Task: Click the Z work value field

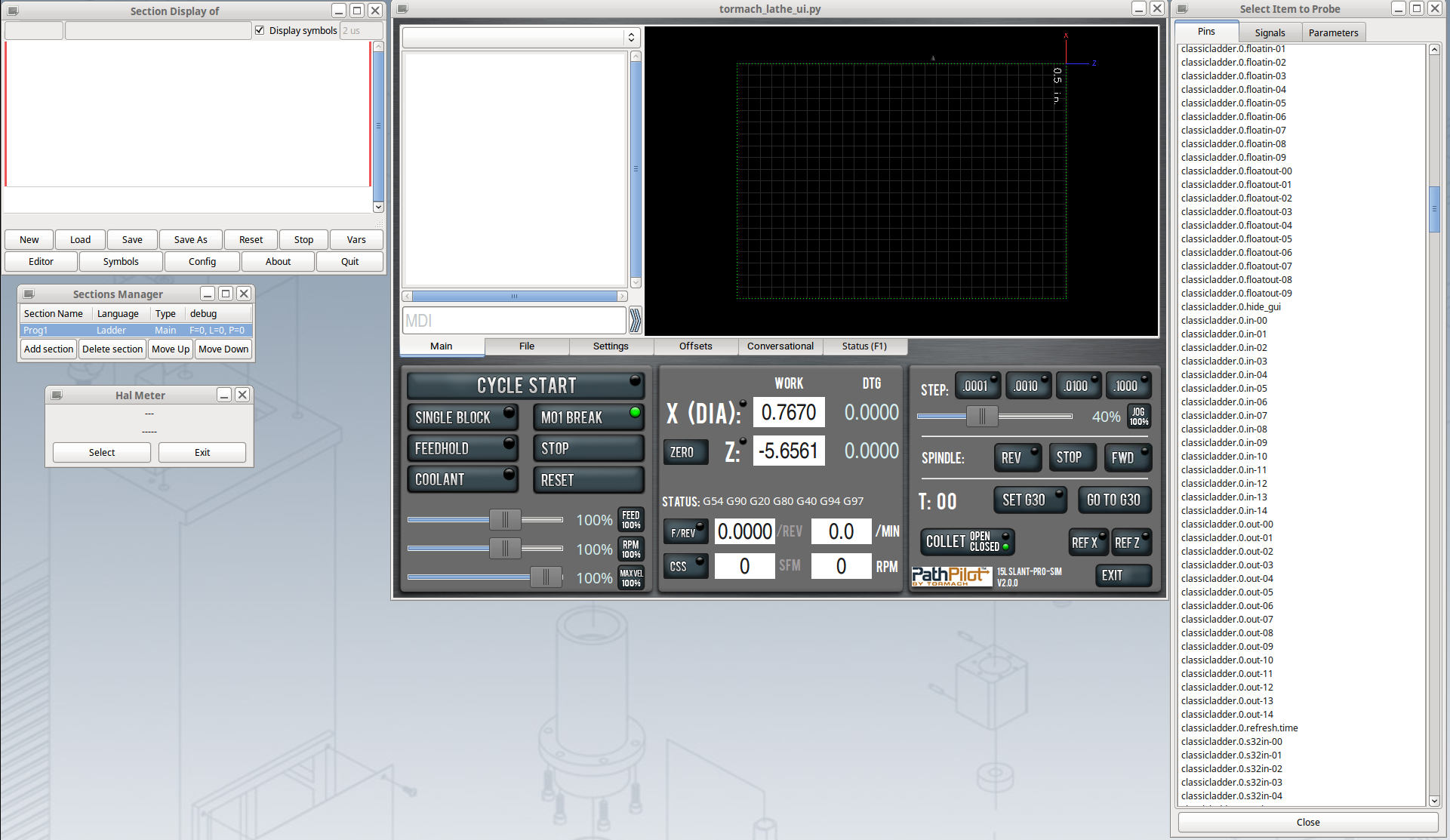Action: click(x=789, y=451)
